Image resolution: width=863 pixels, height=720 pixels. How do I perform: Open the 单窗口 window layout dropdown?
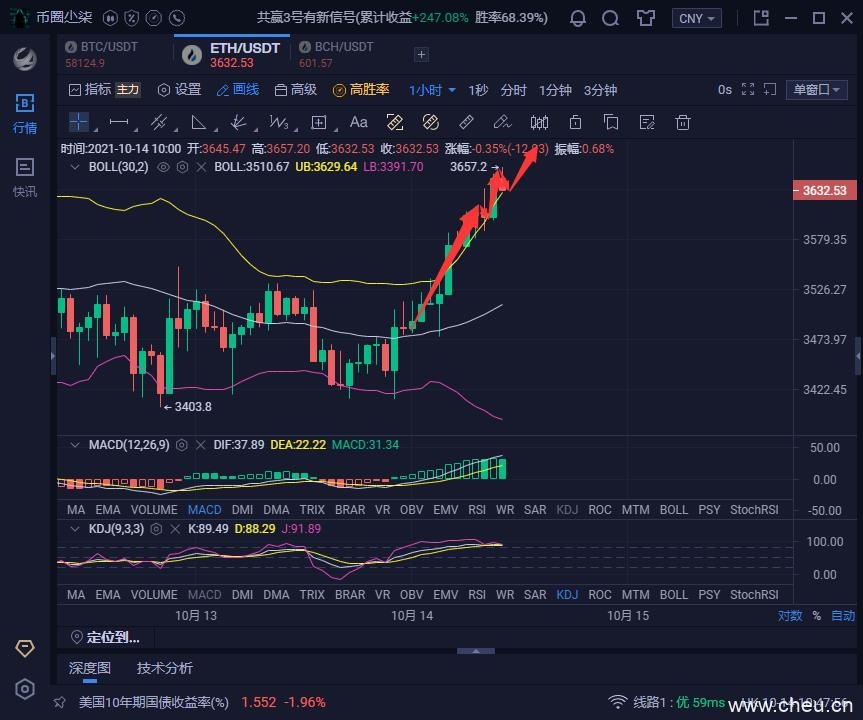point(816,90)
